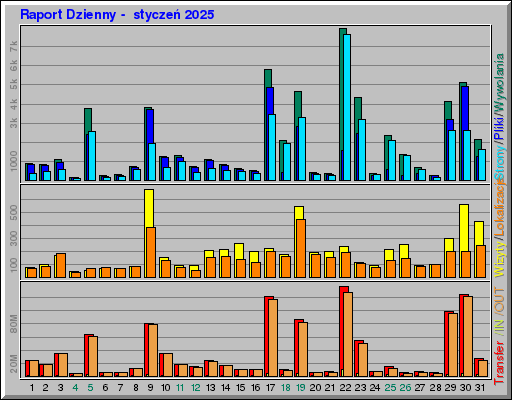
Task: Click the '500' axis label in visits chart
Action: (14, 212)
